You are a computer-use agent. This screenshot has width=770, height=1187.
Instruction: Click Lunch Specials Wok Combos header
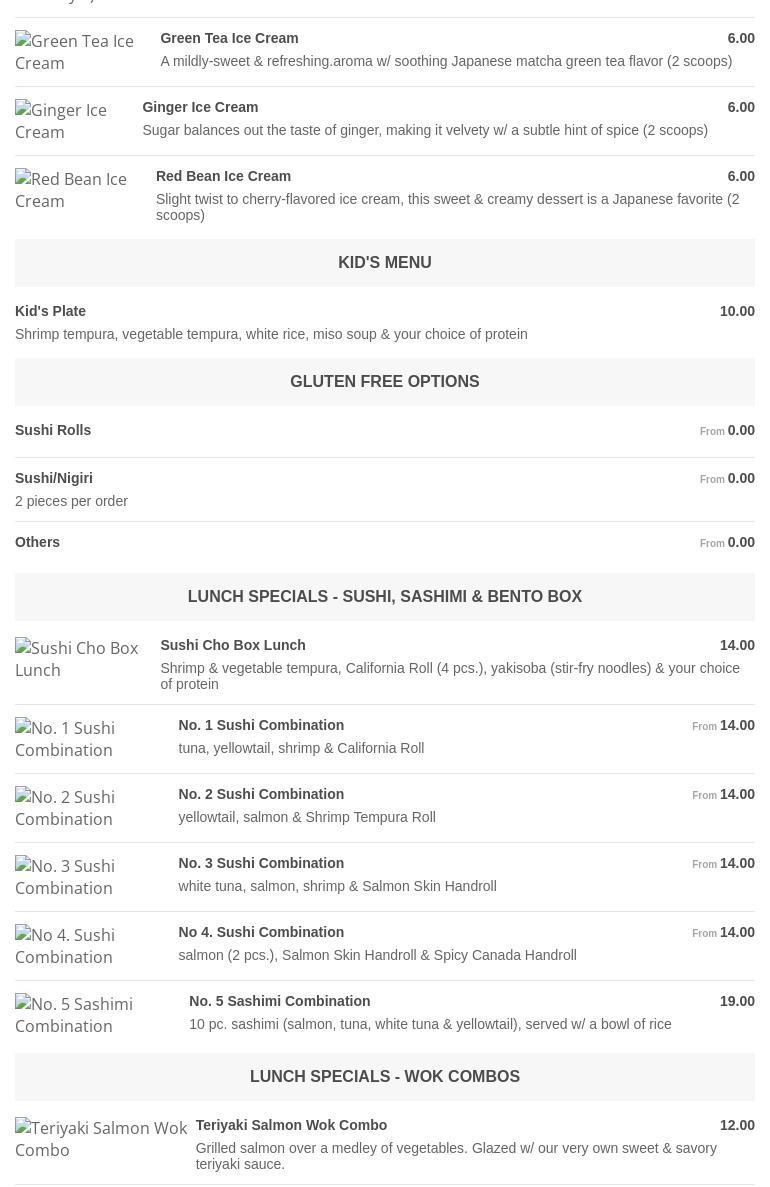click(385, 1076)
